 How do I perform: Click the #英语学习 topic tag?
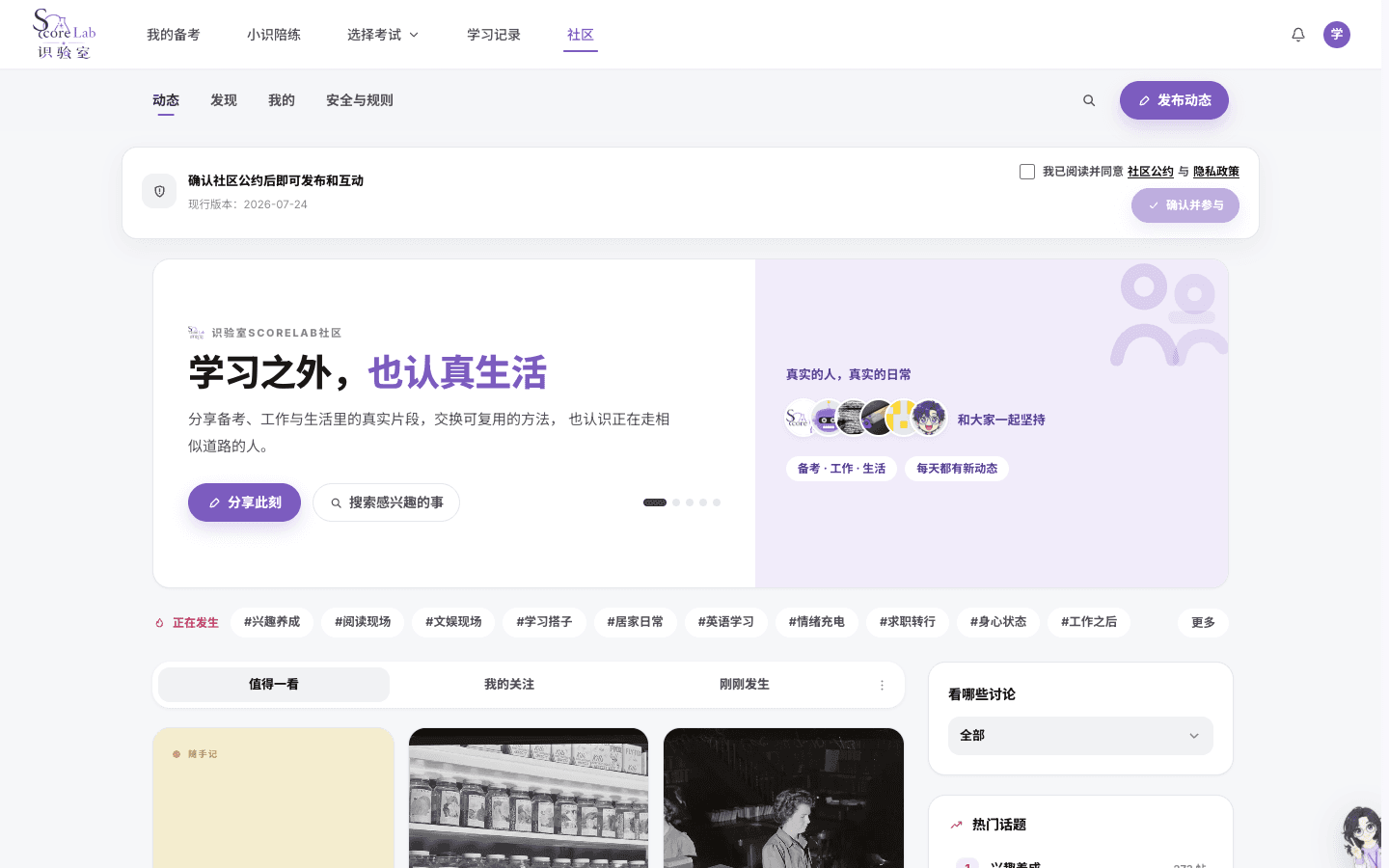[726, 622]
